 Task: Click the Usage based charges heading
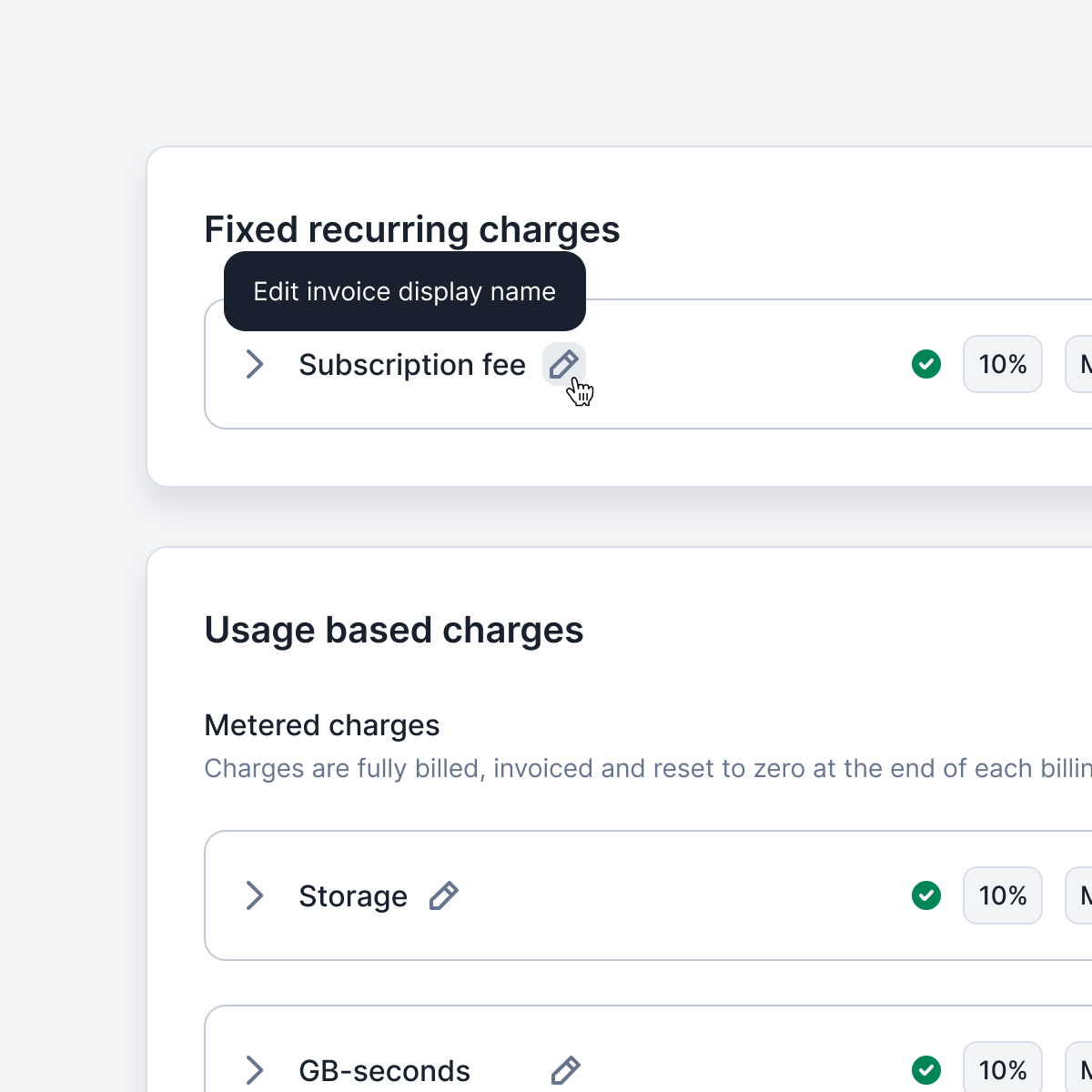point(393,630)
